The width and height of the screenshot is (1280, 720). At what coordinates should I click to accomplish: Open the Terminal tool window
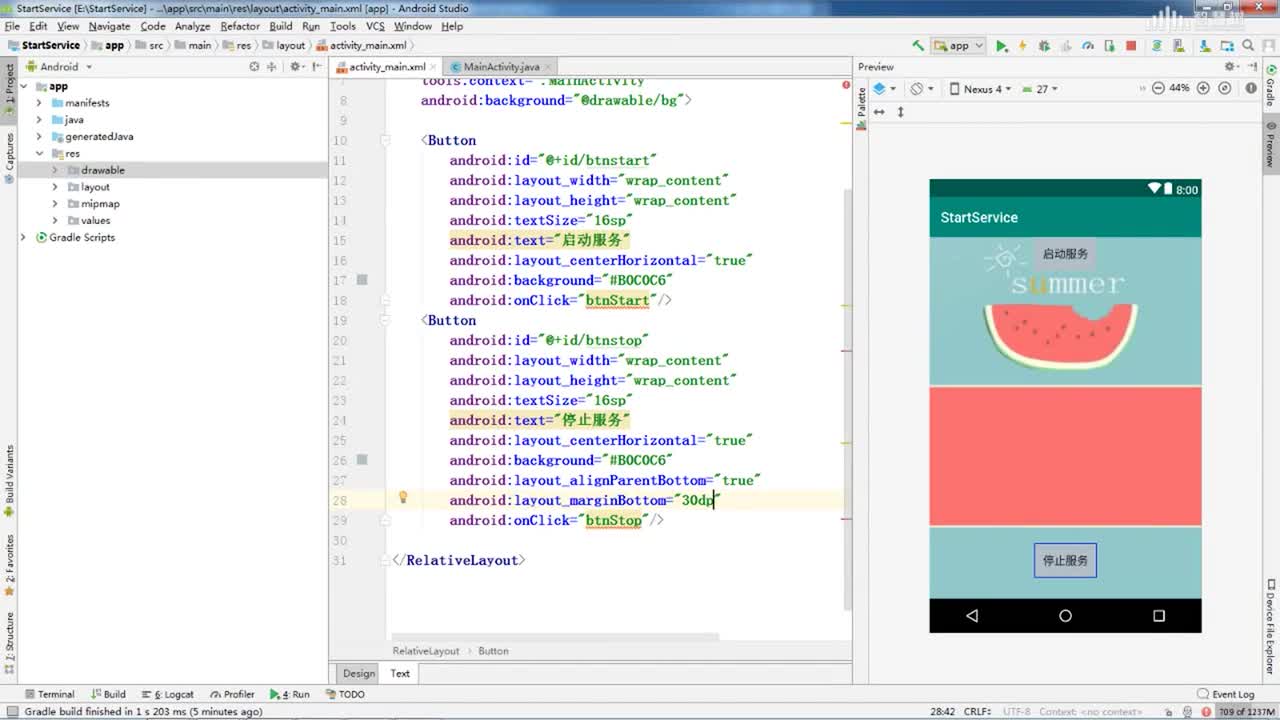tap(49, 694)
